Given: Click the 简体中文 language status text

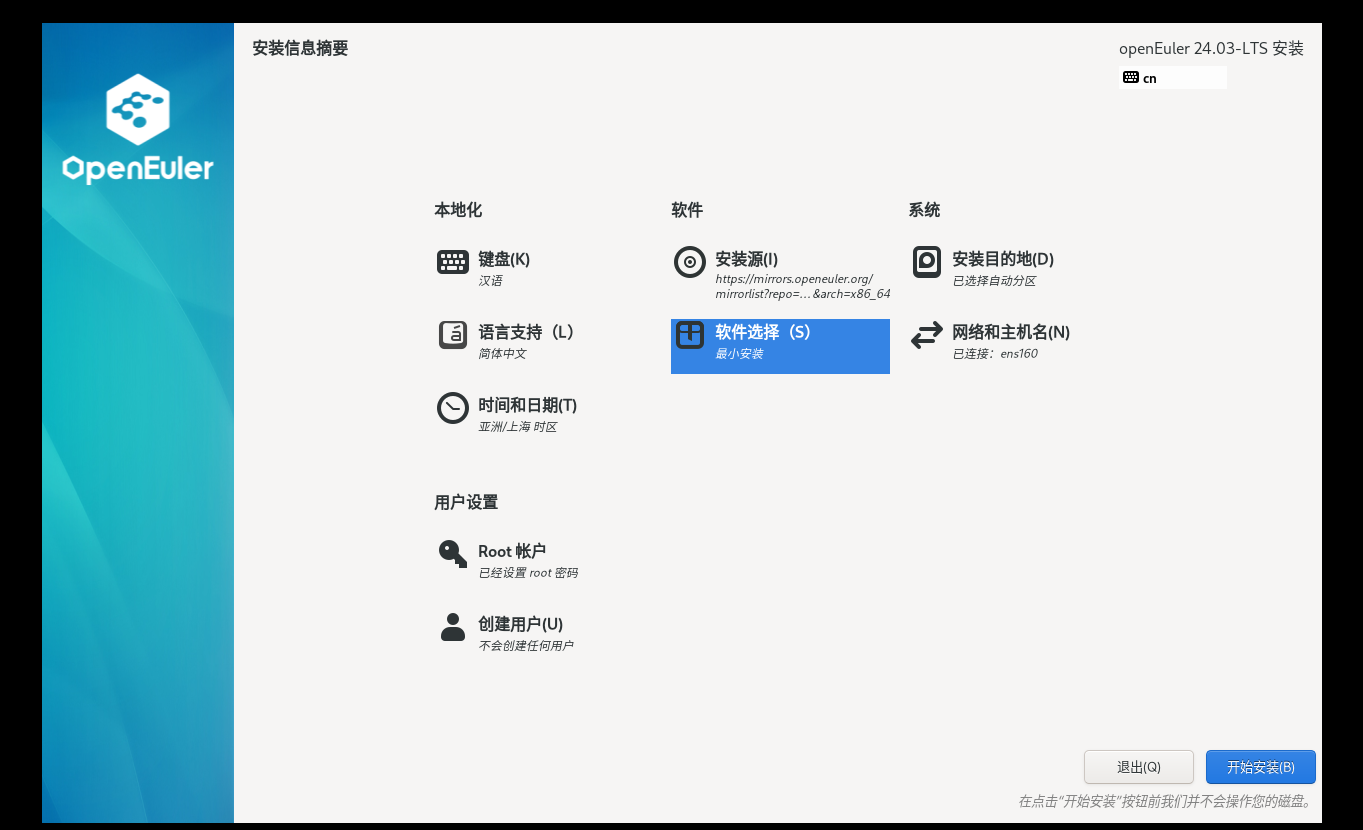Looking at the screenshot, I should [502, 354].
